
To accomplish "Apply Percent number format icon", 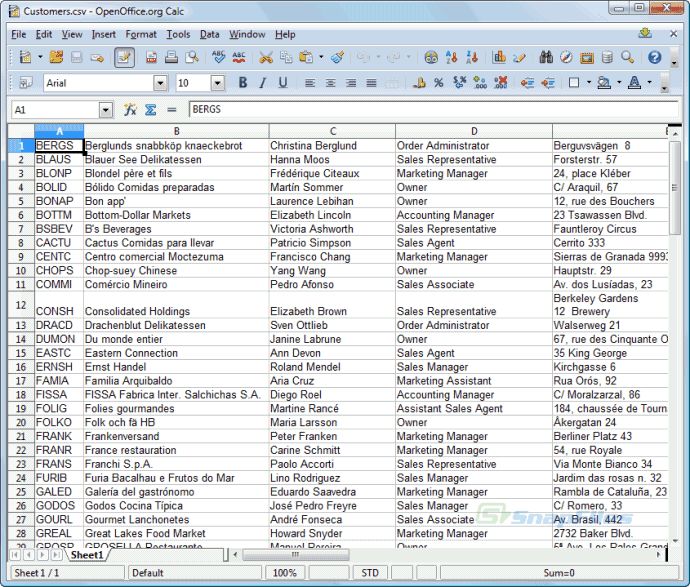I will tap(439, 83).
